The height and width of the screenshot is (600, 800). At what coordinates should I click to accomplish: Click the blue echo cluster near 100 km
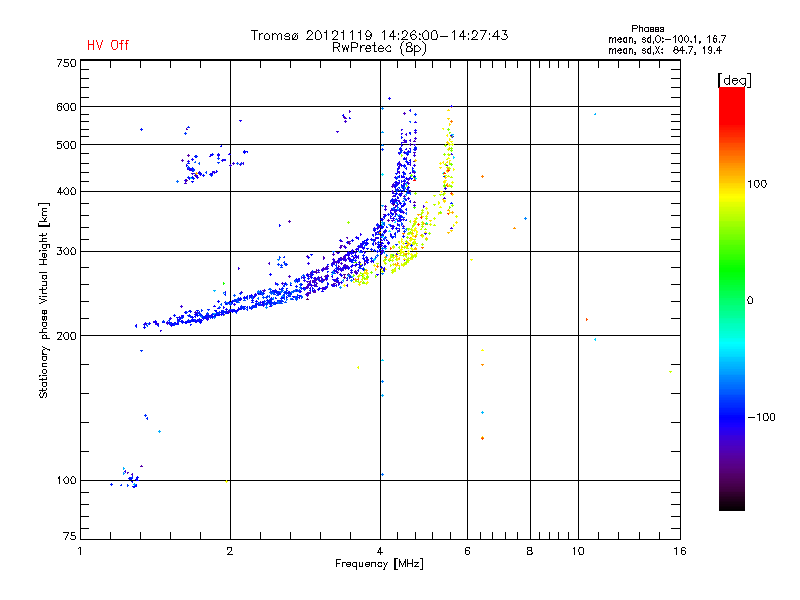pos(128,478)
